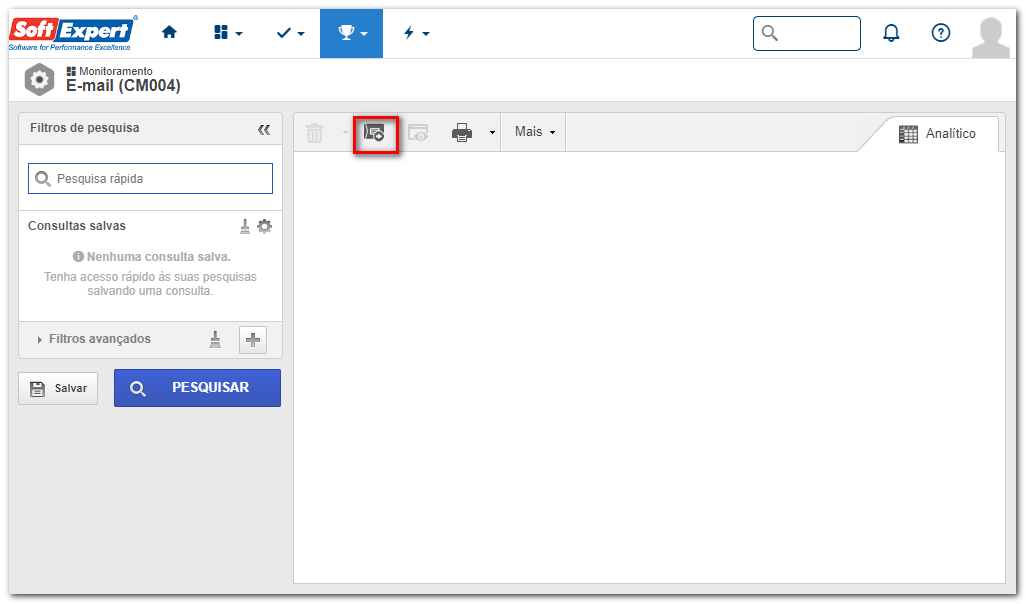This screenshot has height=604, width=1026.
Task: Expand the print options dropdown arrow
Action: tap(492, 133)
